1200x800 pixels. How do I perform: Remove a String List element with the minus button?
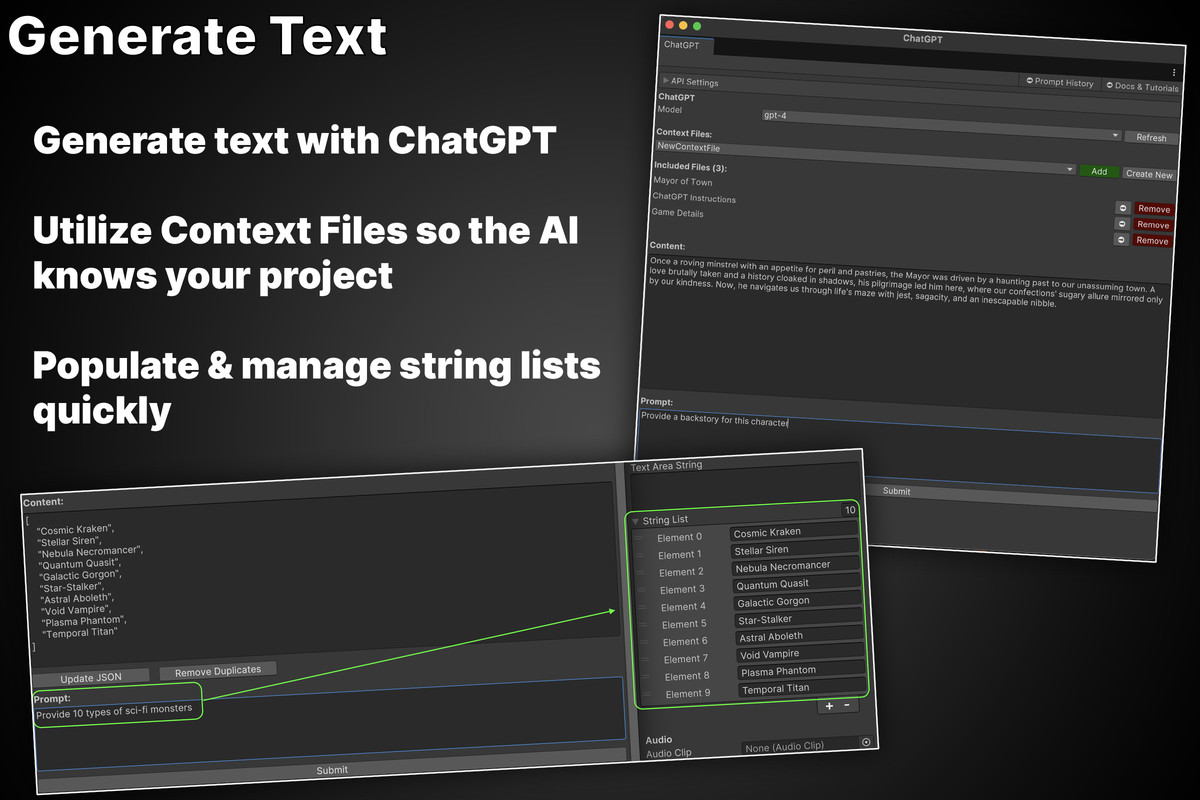pyautogui.click(x=847, y=705)
